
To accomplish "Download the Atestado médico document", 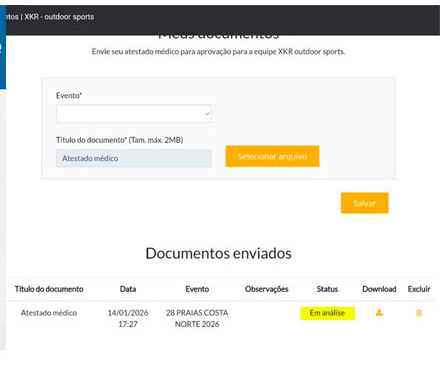I will click(379, 313).
